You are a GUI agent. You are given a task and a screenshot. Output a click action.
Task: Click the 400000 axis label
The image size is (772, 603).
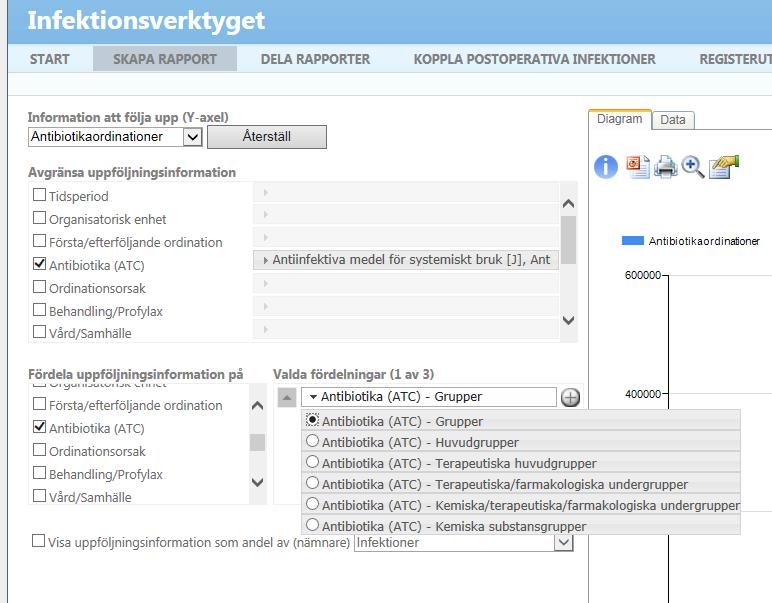click(x=643, y=394)
